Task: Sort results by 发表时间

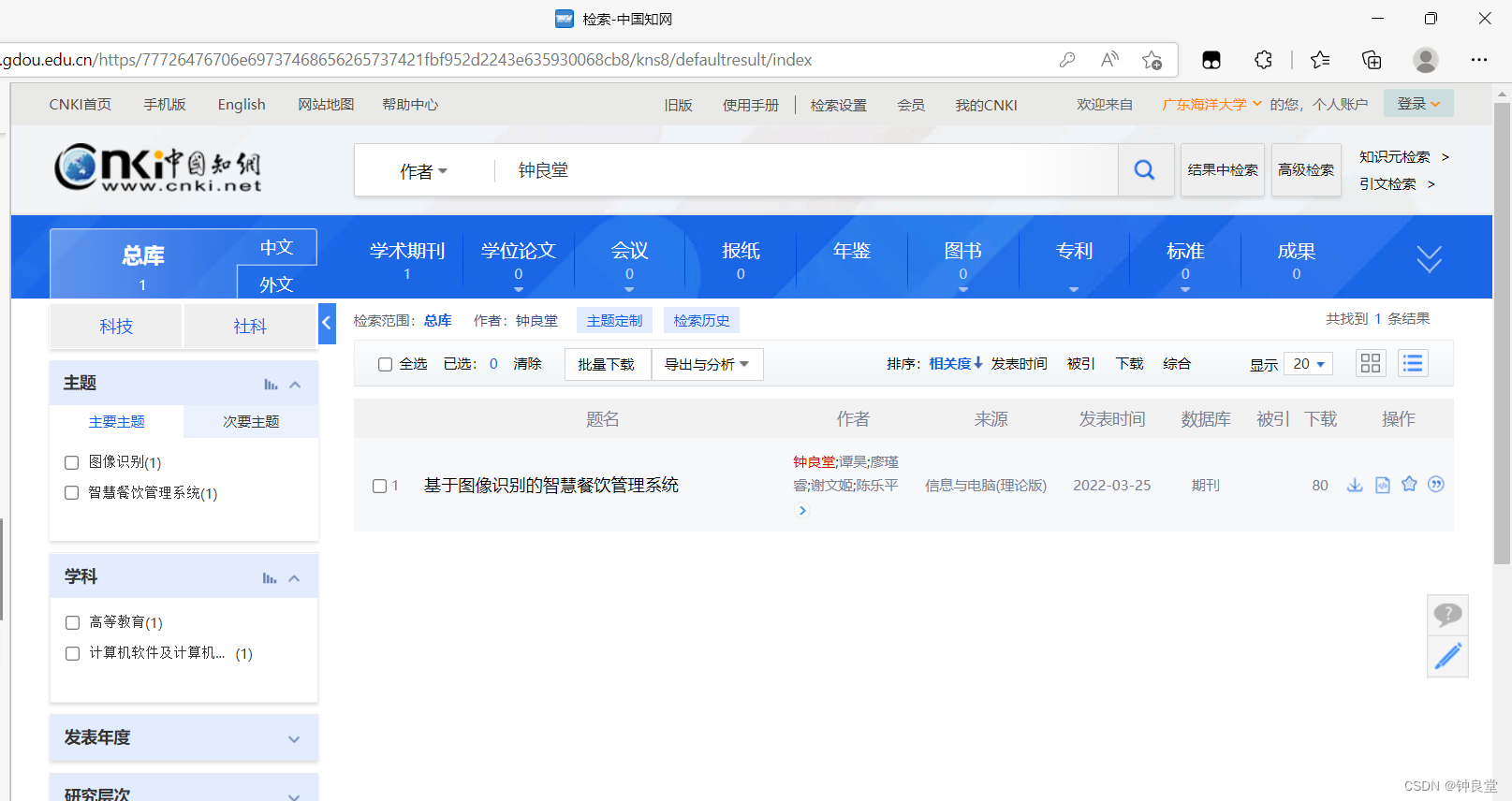Action: [1019, 363]
